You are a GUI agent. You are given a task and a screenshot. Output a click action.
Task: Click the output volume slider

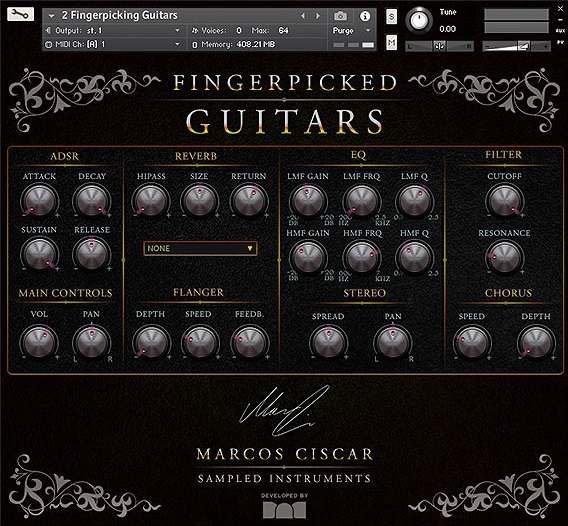pos(517,46)
